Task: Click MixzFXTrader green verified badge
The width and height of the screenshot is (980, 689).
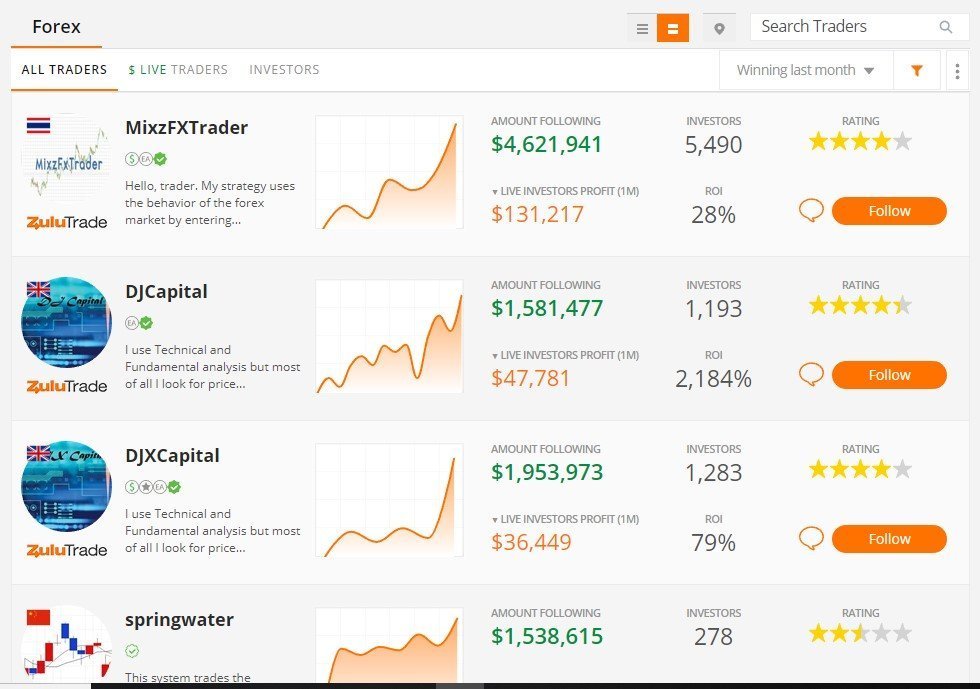Action: point(161,159)
